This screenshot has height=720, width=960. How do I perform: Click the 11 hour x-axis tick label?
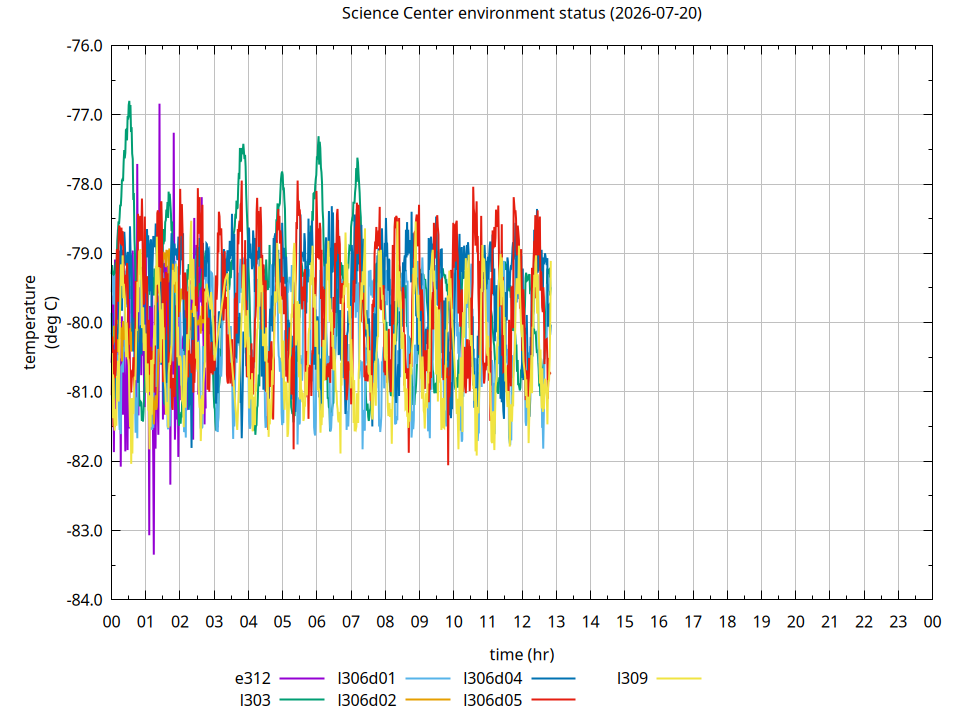click(488, 622)
